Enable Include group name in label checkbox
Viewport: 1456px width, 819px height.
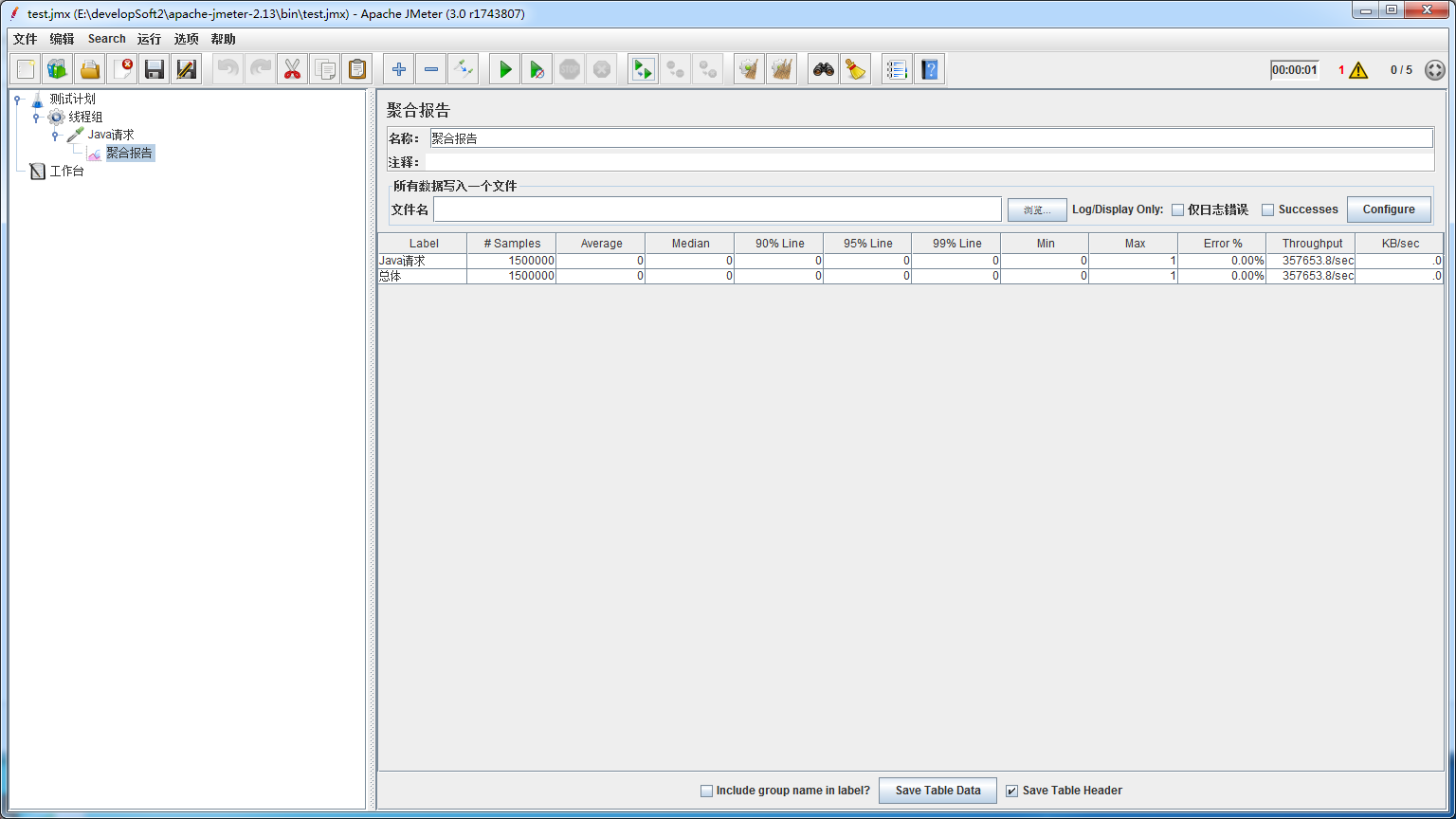[x=706, y=791]
